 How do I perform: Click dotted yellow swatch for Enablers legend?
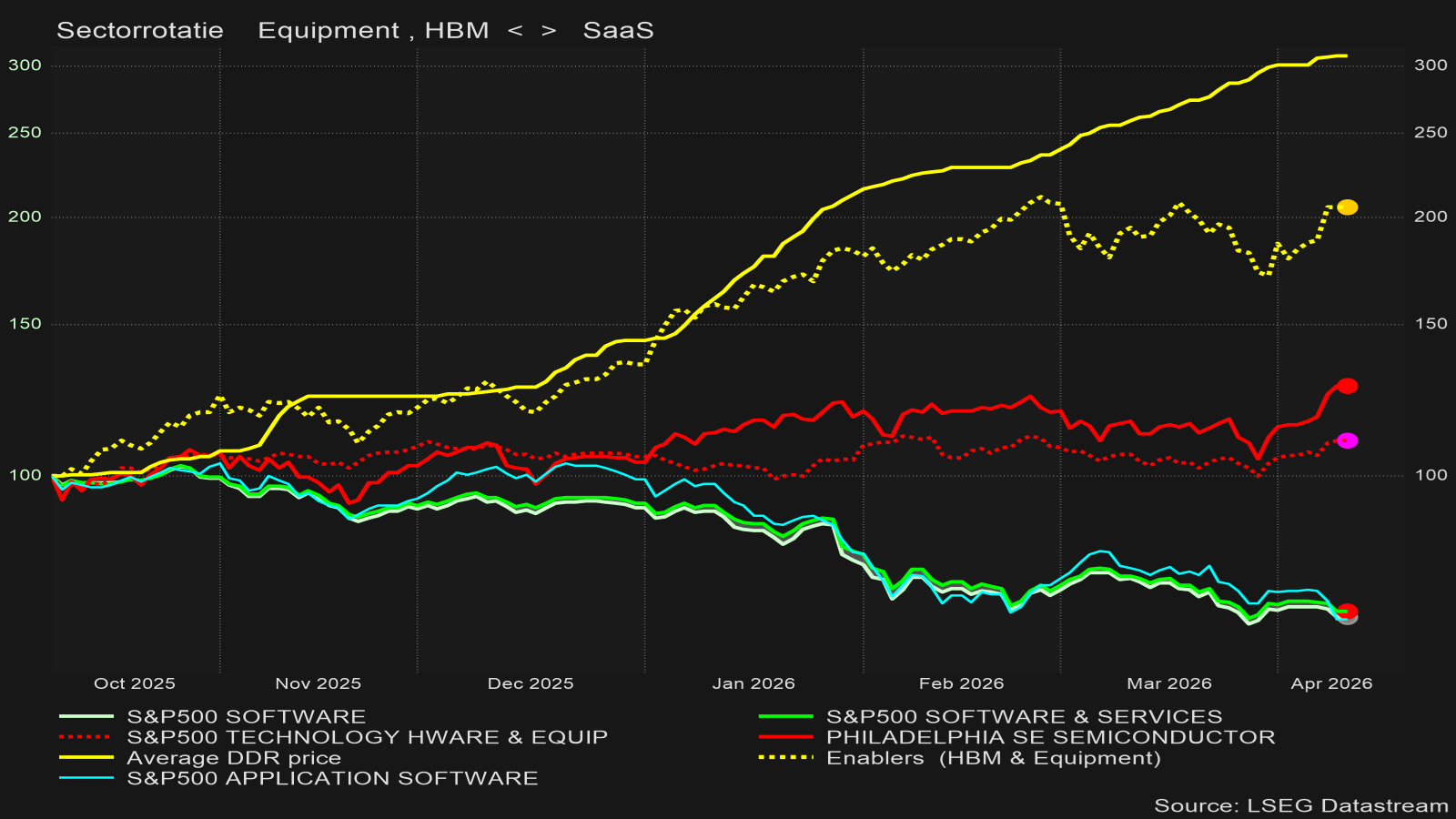coord(785,757)
